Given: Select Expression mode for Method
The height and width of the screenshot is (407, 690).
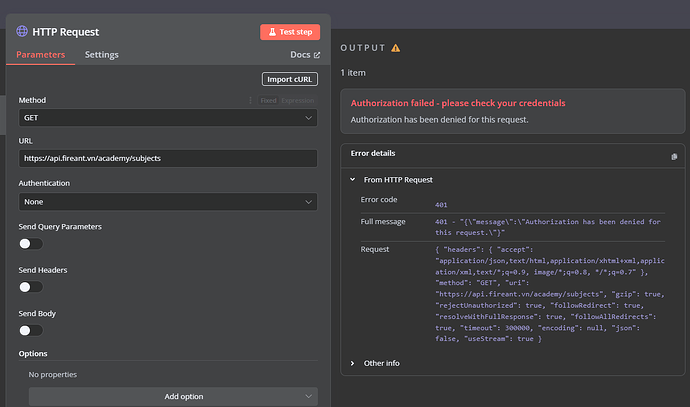Looking at the screenshot, I should point(298,101).
